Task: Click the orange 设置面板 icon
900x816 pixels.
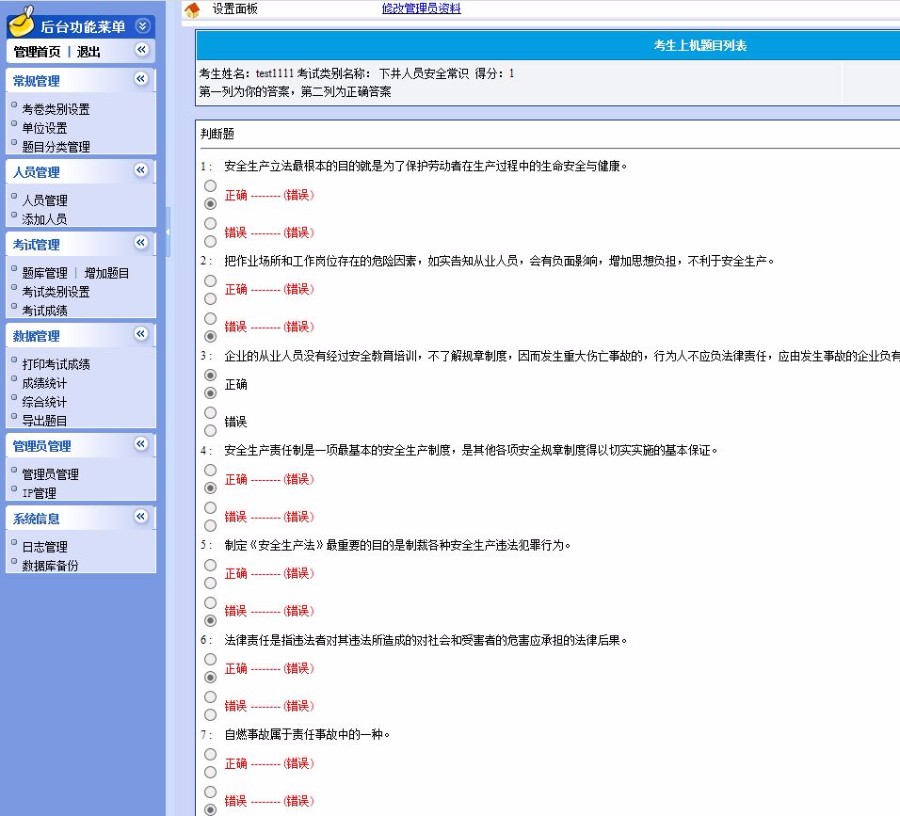Action: pyautogui.click(x=191, y=8)
